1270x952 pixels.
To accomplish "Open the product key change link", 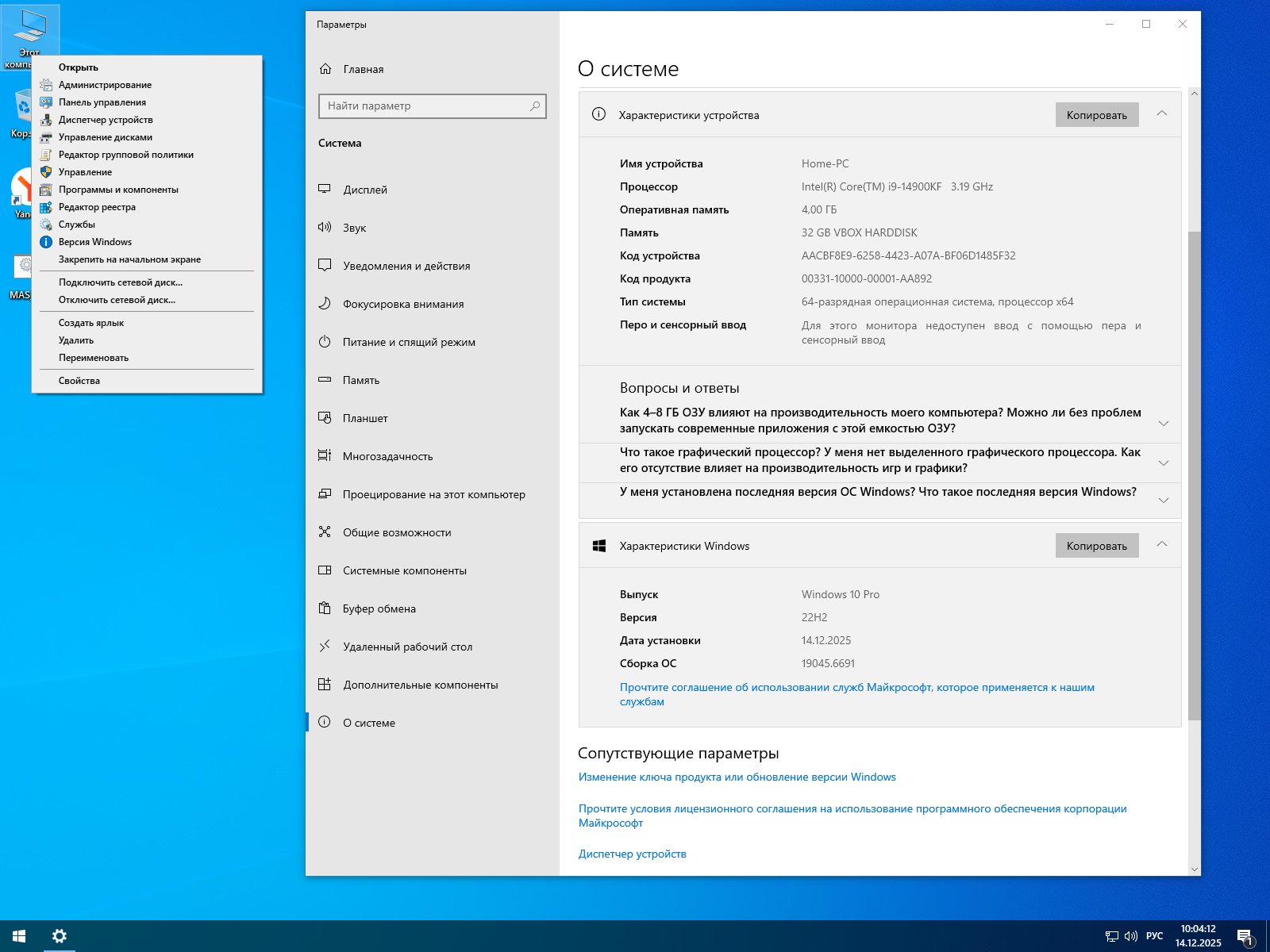I will [x=737, y=777].
